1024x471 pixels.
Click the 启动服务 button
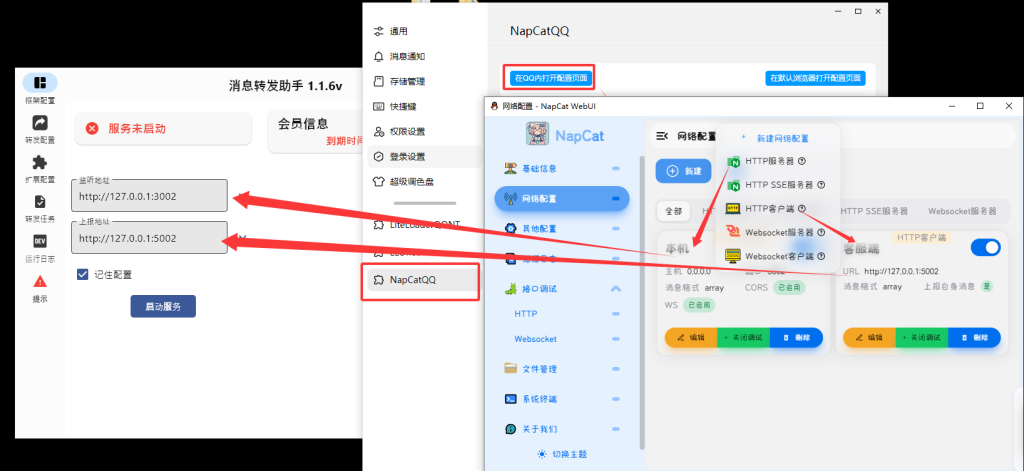[x=163, y=306]
